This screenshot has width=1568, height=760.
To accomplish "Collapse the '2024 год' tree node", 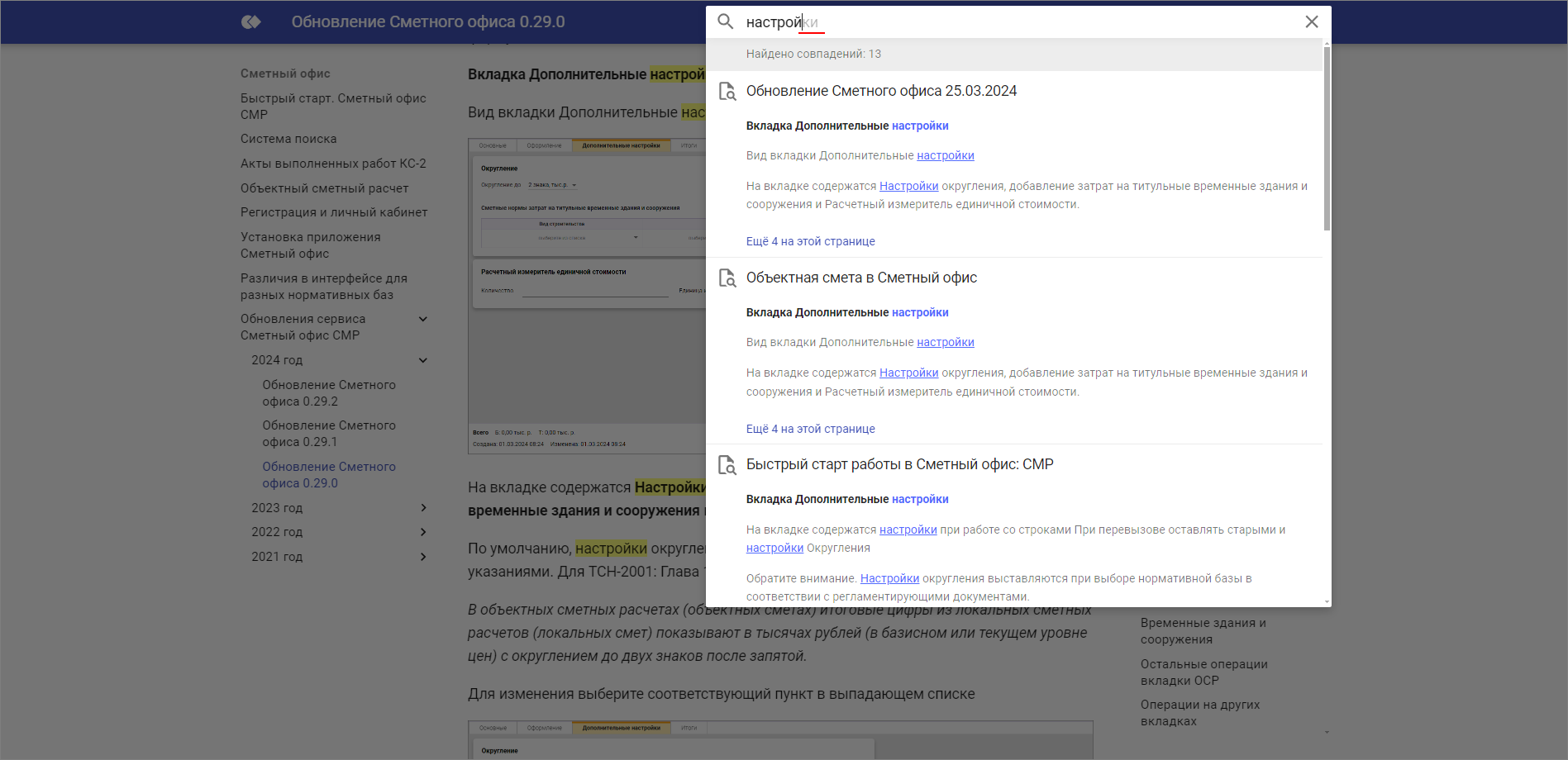I will click(423, 360).
